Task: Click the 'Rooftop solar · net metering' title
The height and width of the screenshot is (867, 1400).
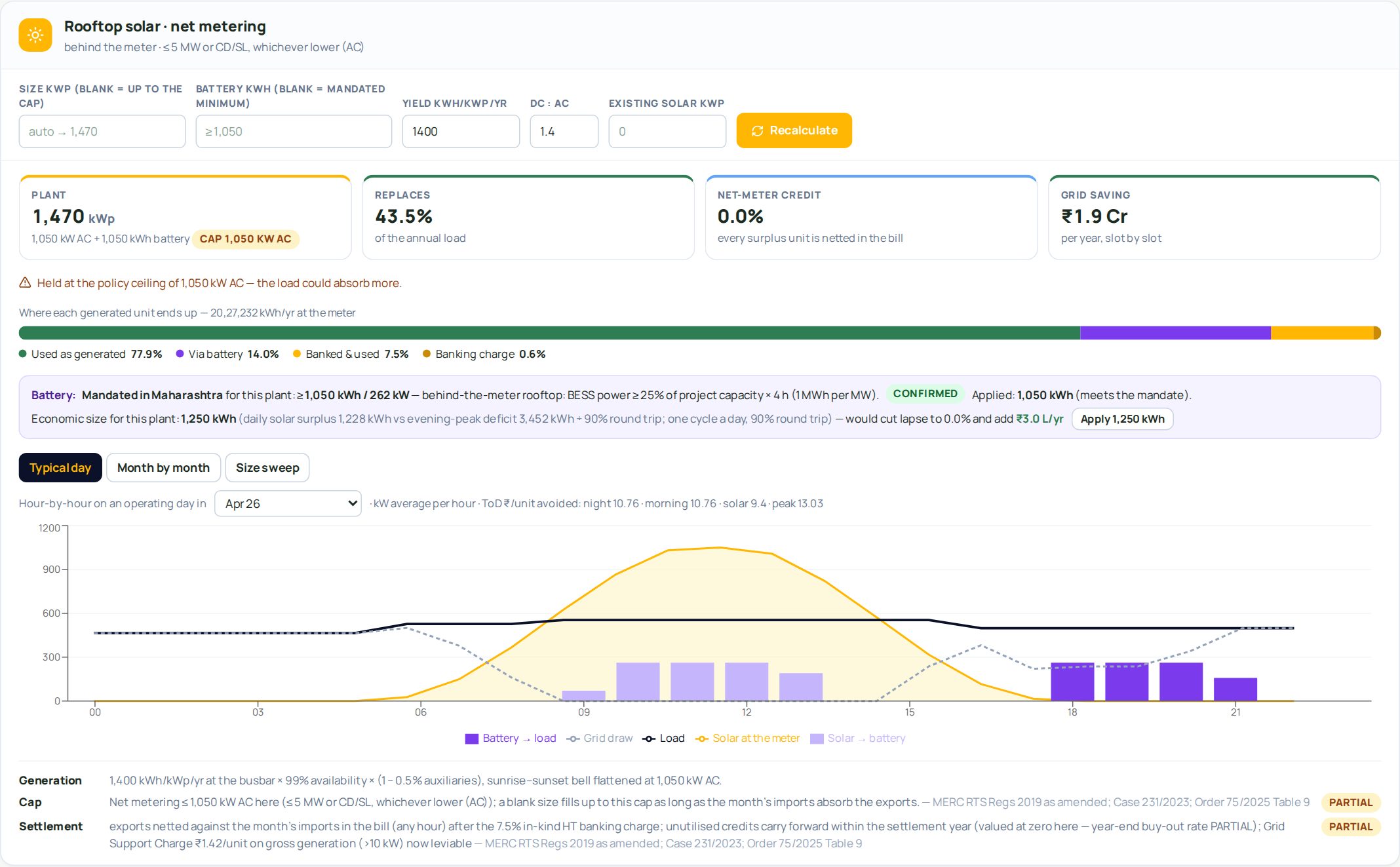Action: (165, 26)
